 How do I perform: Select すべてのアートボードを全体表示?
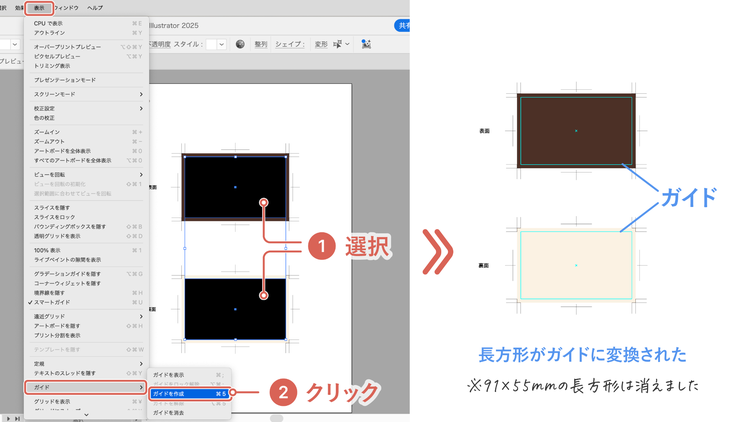coord(87,160)
